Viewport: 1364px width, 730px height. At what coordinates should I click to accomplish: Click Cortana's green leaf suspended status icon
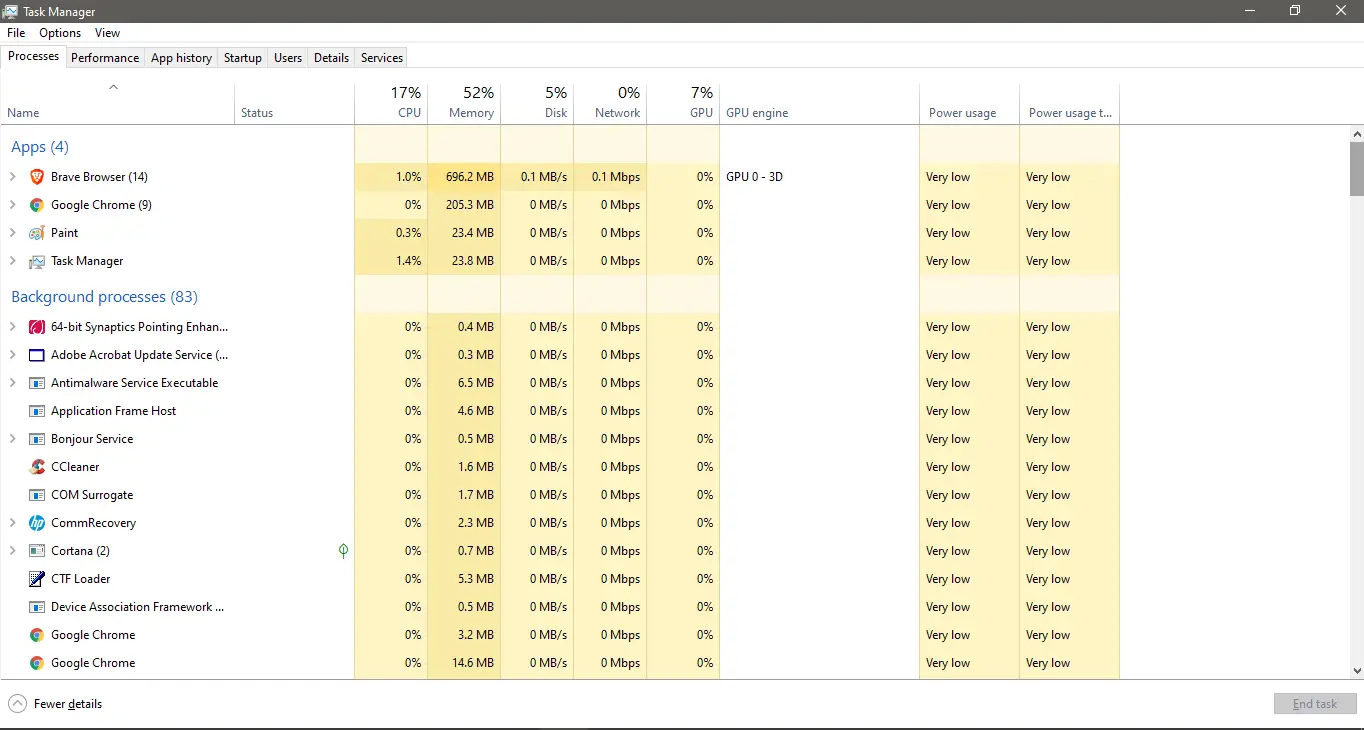point(343,551)
